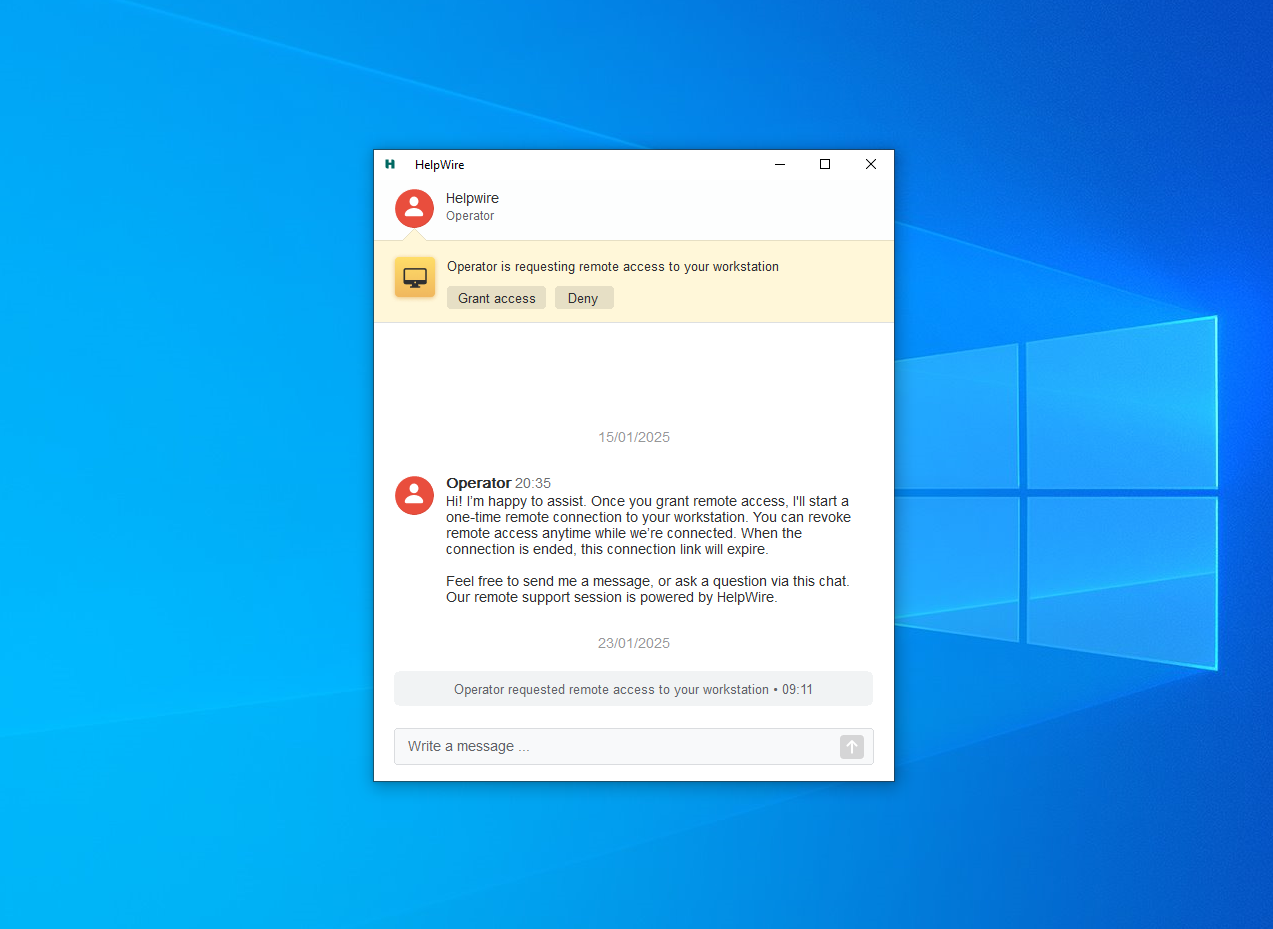Image resolution: width=1273 pixels, height=929 pixels.
Task: Click the 'Operator' subtitle under Helpwire name
Action: point(470,216)
